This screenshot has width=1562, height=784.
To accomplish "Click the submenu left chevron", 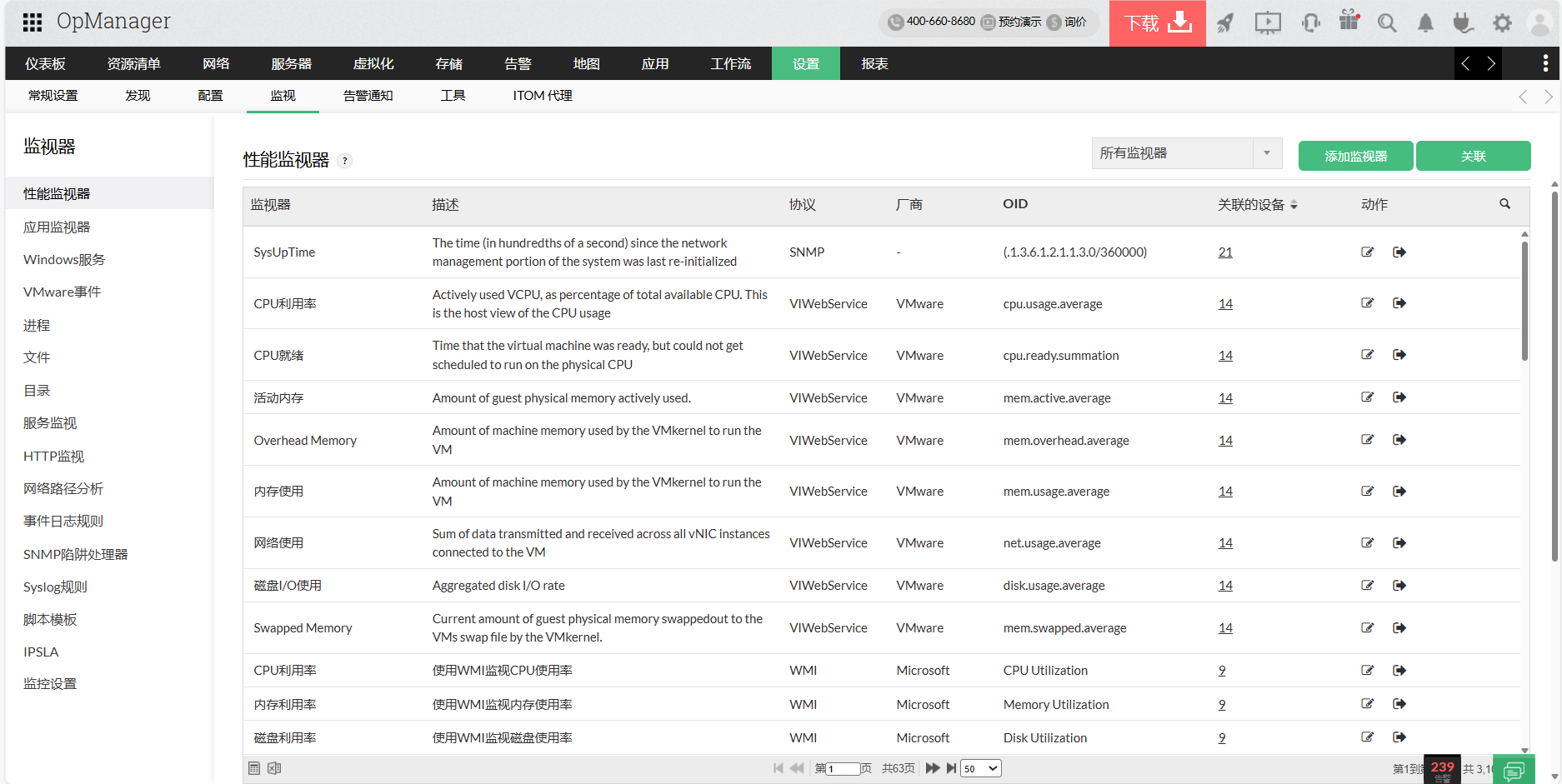I will pos(1523,97).
